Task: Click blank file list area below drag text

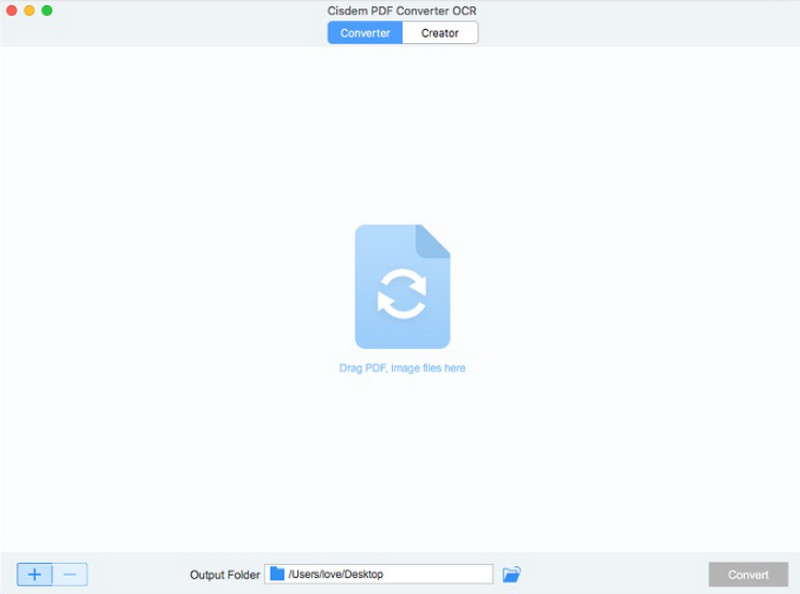Action: tap(402, 460)
